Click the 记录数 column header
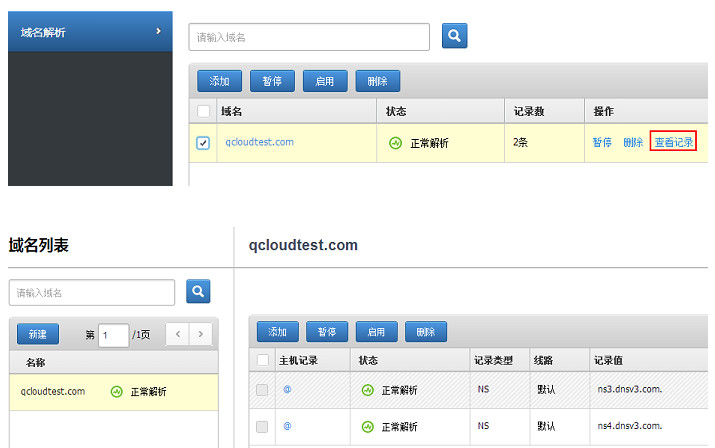Image resolution: width=715 pixels, height=448 pixels. [x=529, y=111]
